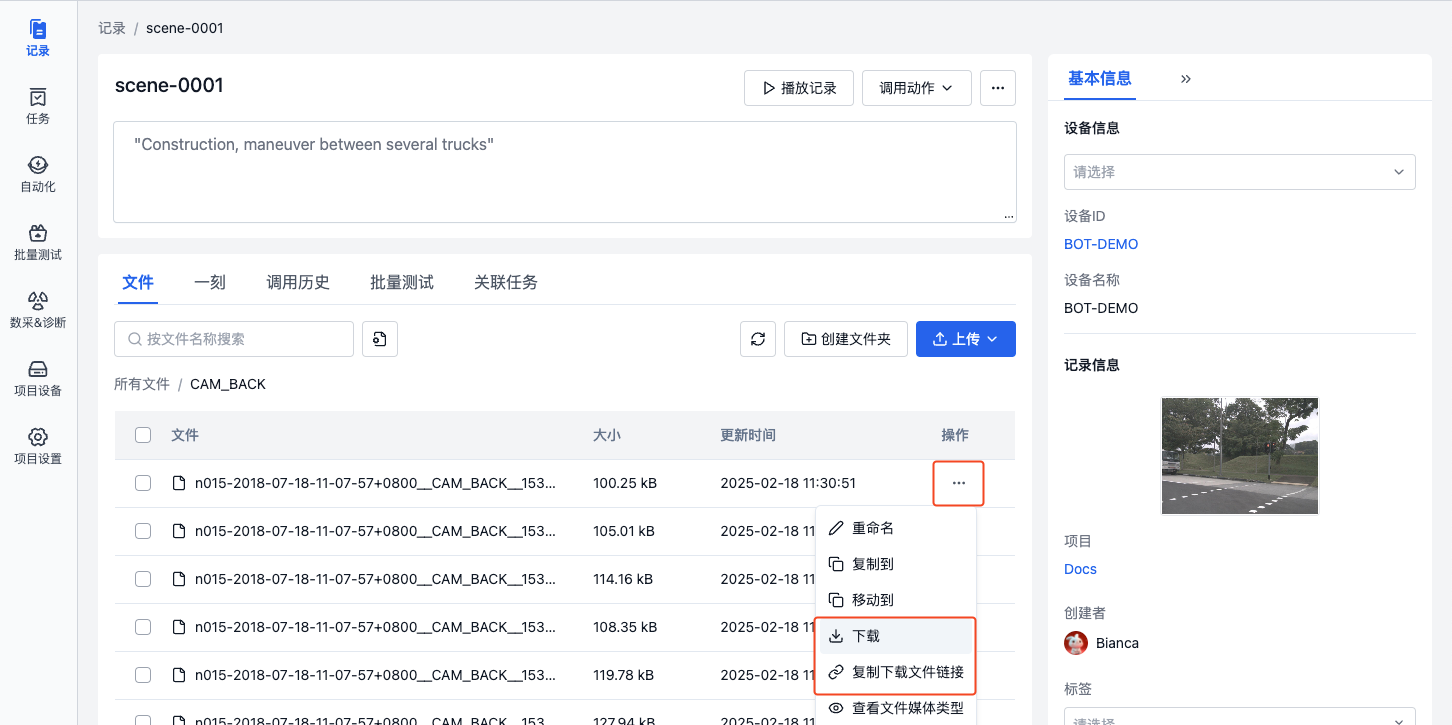The width and height of the screenshot is (1452, 725).
Task: Click the refresh file list icon
Action: [x=758, y=339]
